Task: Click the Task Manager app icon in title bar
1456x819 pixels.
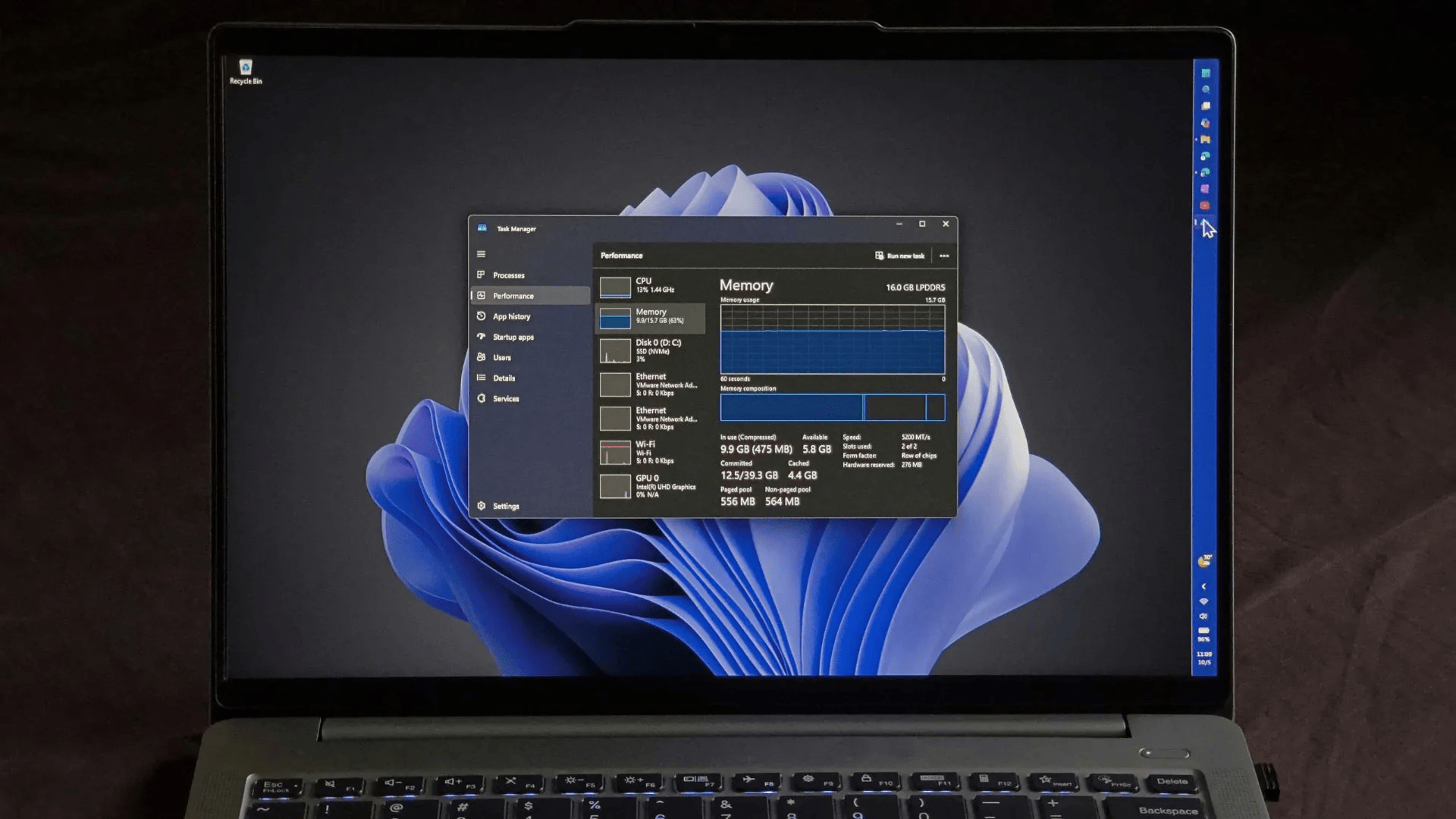Action: pos(482,227)
